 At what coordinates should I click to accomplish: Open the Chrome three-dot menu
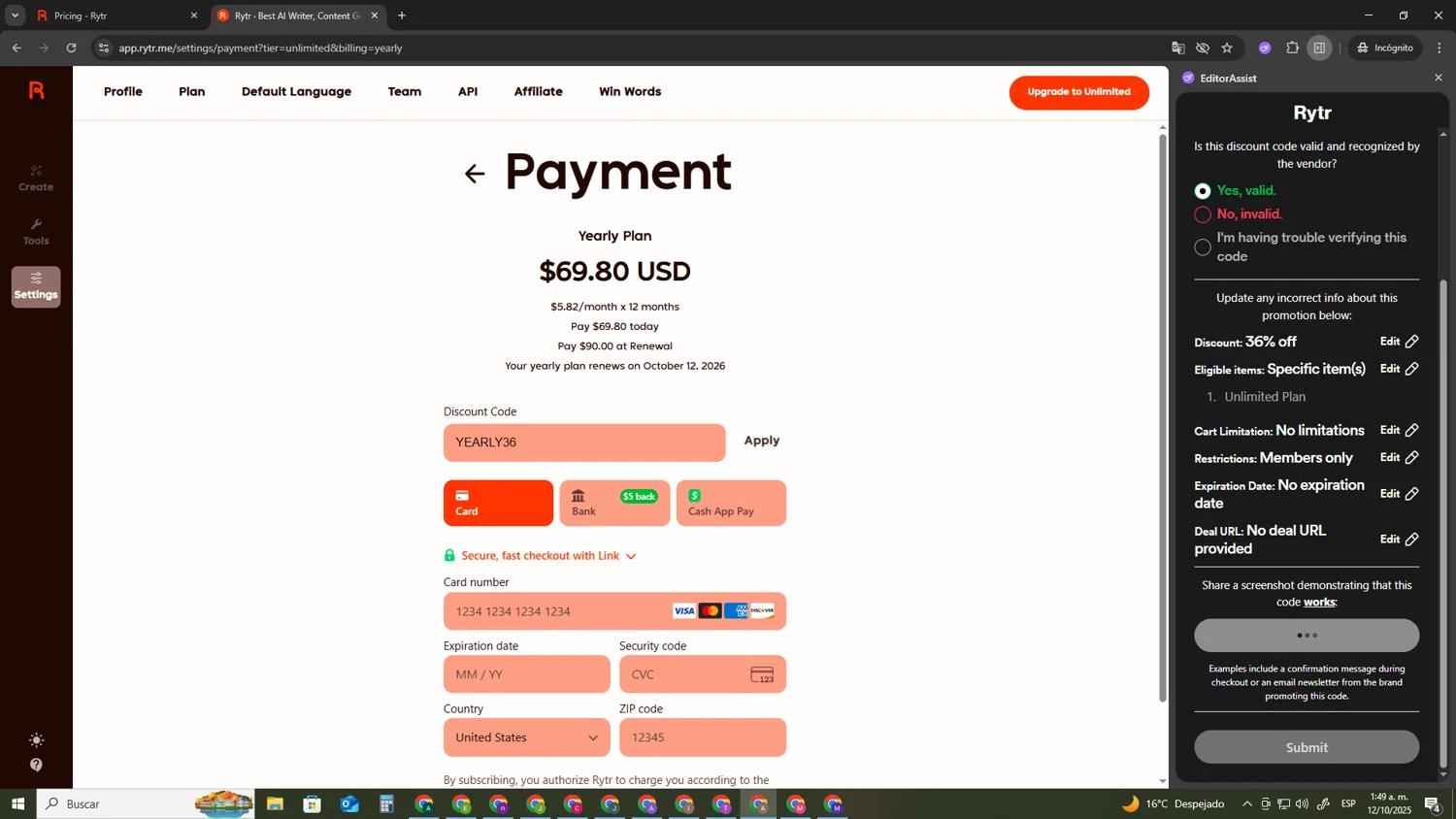click(1439, 48)
